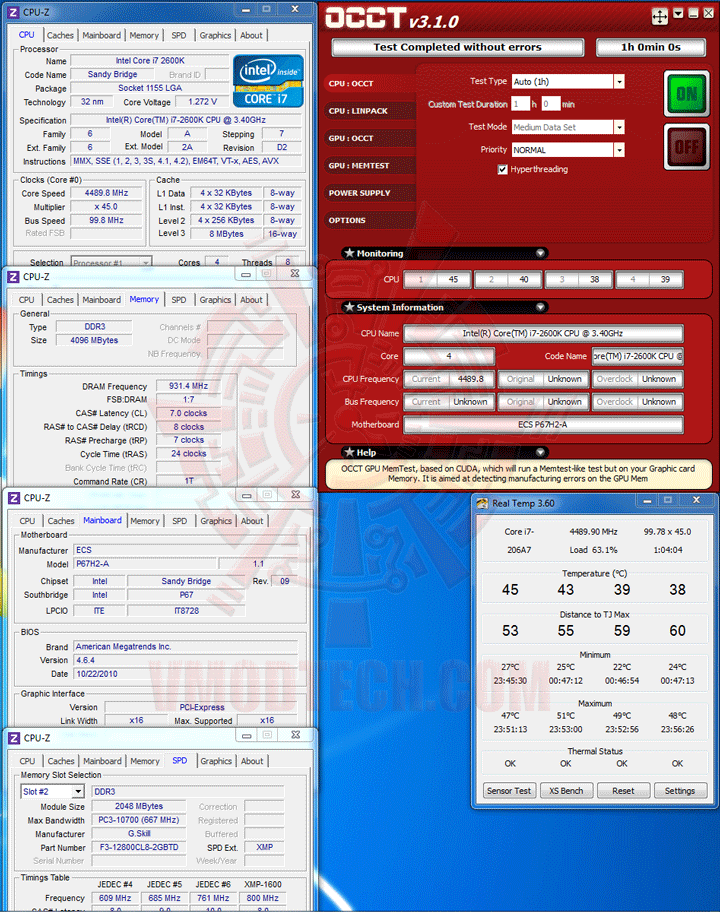Switch to Caches tab in top CPU-Z window
The width and height of the screenshot is (720, 912).
coord(60,35)
